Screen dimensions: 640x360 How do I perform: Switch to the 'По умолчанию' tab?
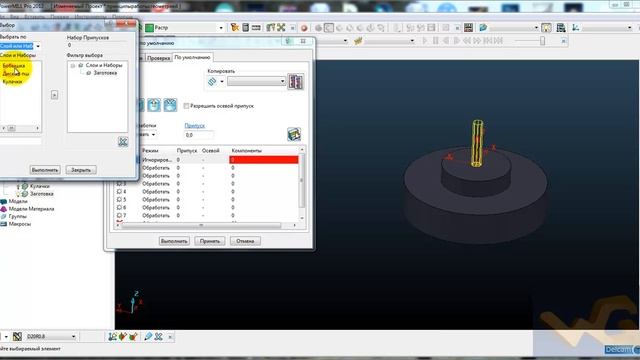(192, 58)
